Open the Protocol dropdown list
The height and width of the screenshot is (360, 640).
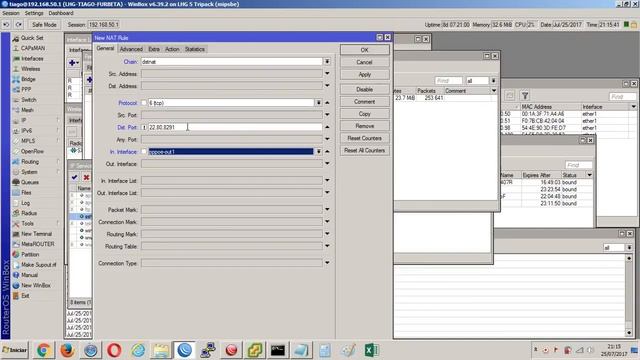[x=319, y=103]
